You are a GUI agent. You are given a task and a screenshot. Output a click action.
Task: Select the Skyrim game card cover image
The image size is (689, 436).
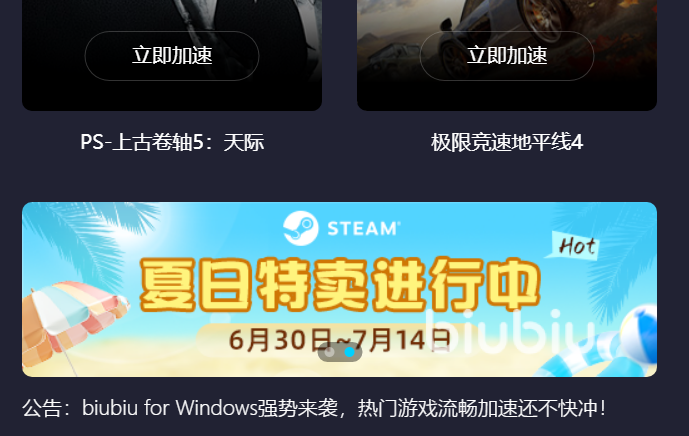(x=172, y=55)
